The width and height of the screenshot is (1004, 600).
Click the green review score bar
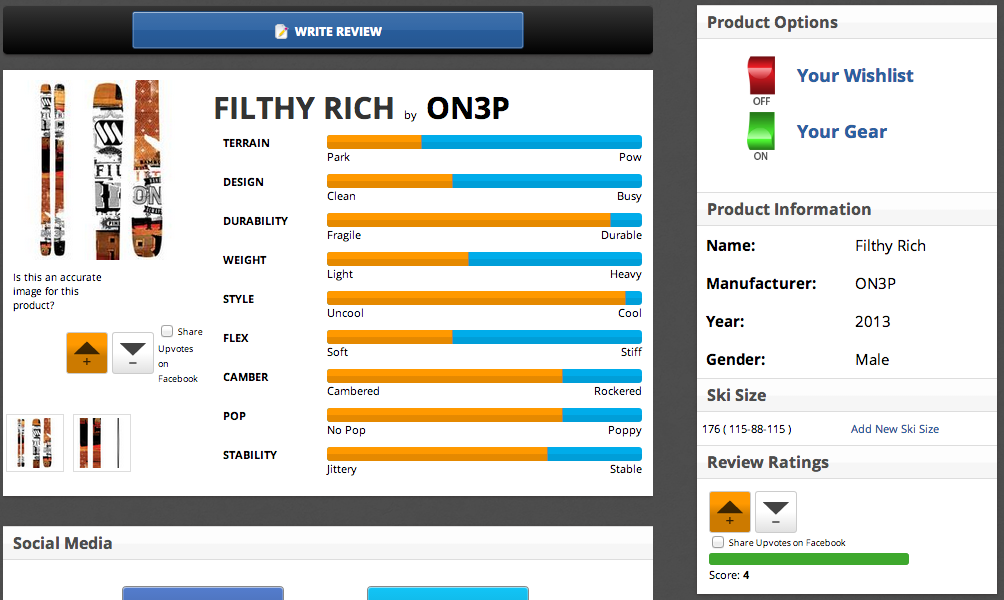pyautogui.click(x=809, y=559)
